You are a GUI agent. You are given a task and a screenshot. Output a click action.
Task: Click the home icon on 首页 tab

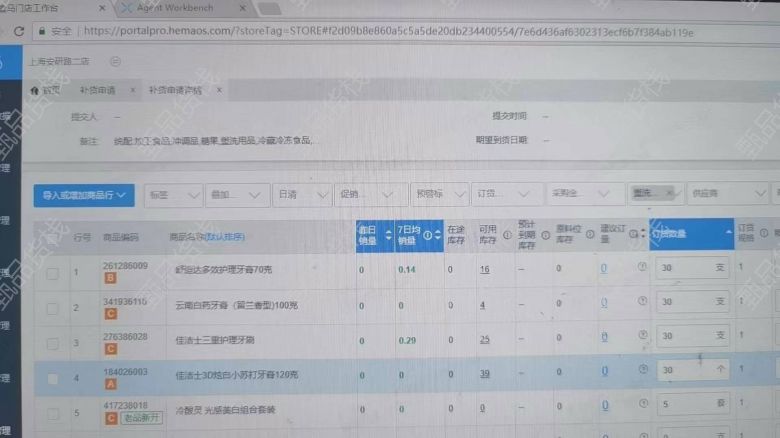33,90
